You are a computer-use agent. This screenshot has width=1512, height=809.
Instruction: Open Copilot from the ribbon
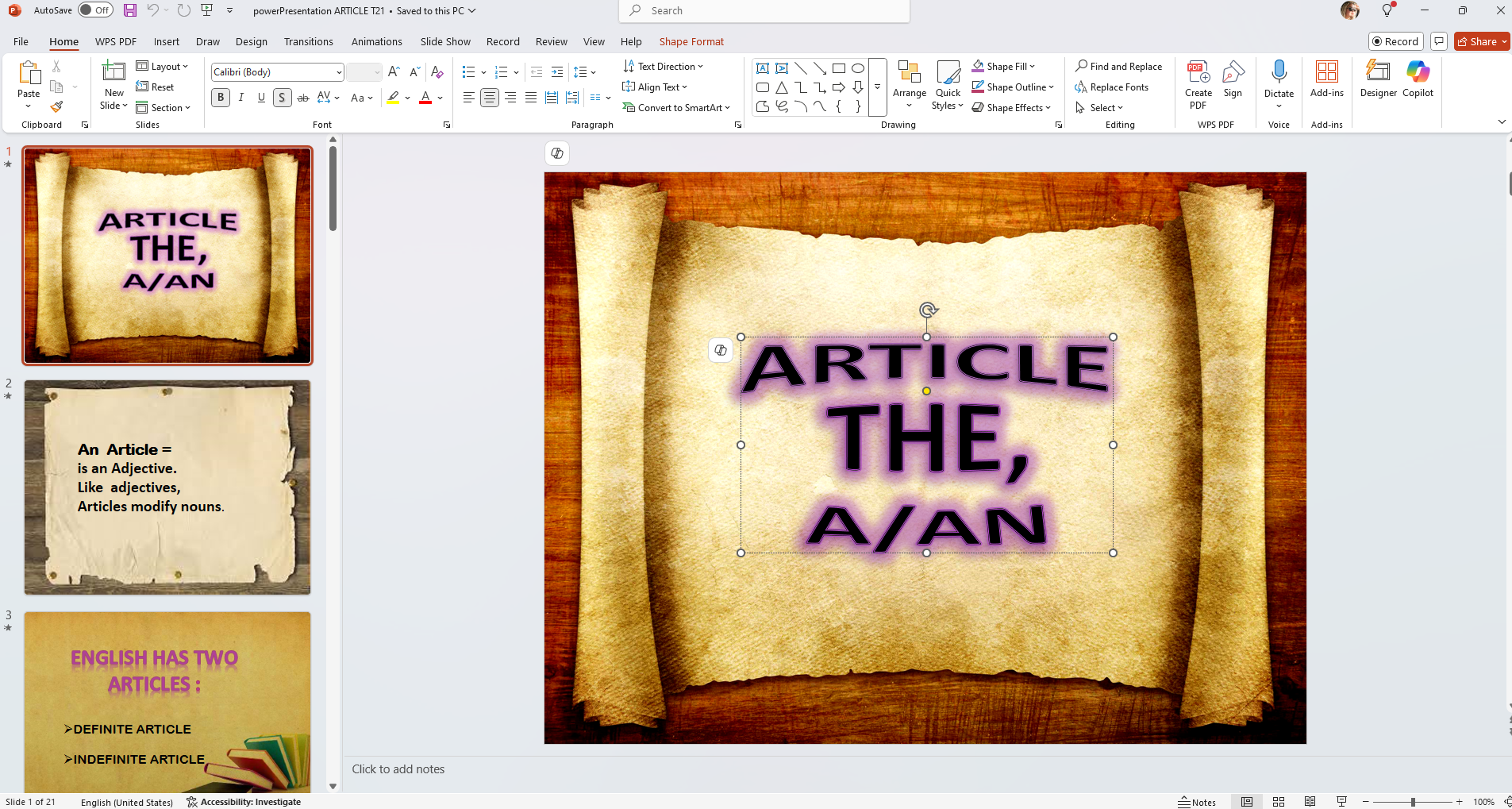[x=1418, y=79]
